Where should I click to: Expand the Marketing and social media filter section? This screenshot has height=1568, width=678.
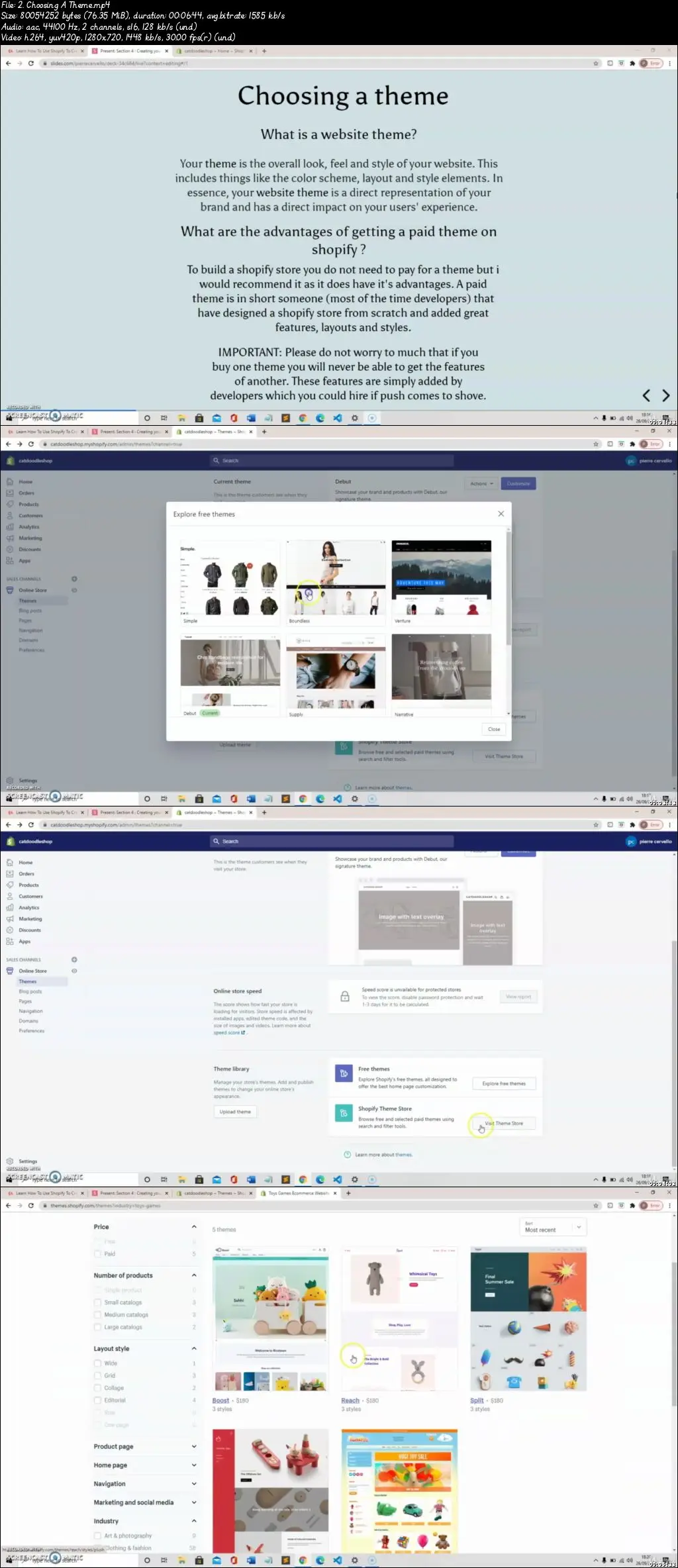(x=194, y=1502)
